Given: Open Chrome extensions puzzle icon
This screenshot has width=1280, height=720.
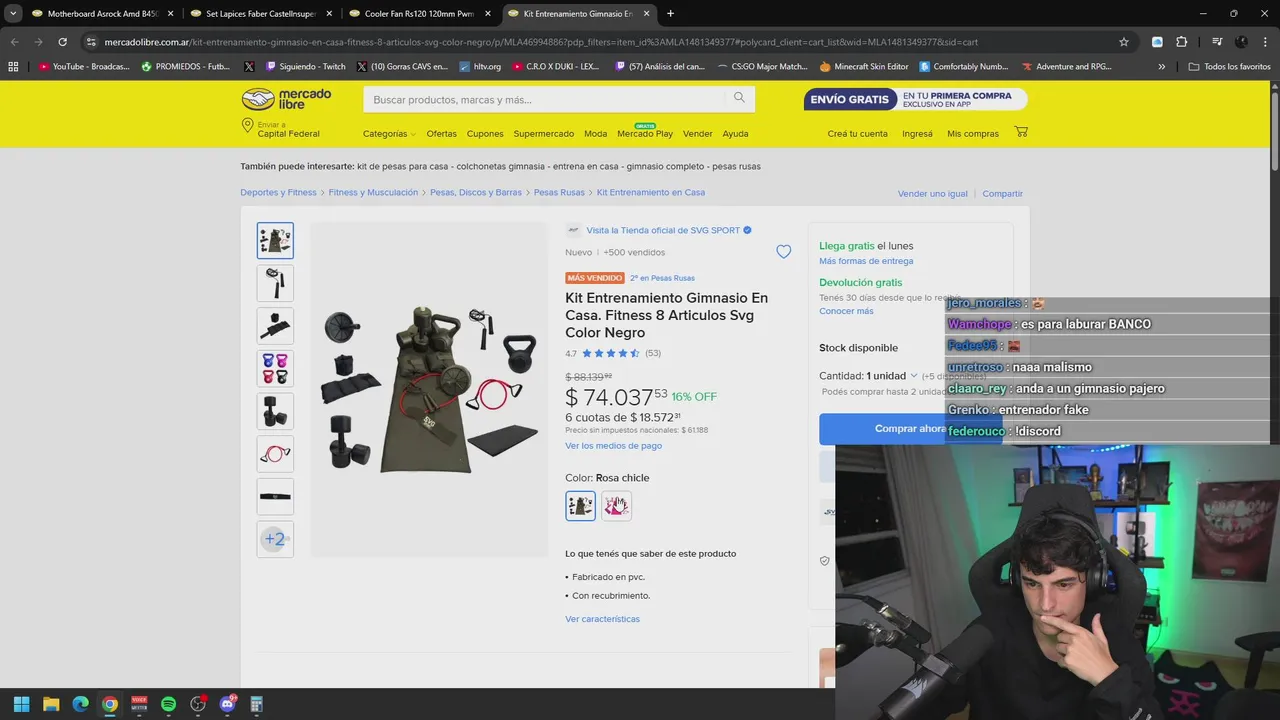Looking at the screenshot, I should [x=1181, y=42].
